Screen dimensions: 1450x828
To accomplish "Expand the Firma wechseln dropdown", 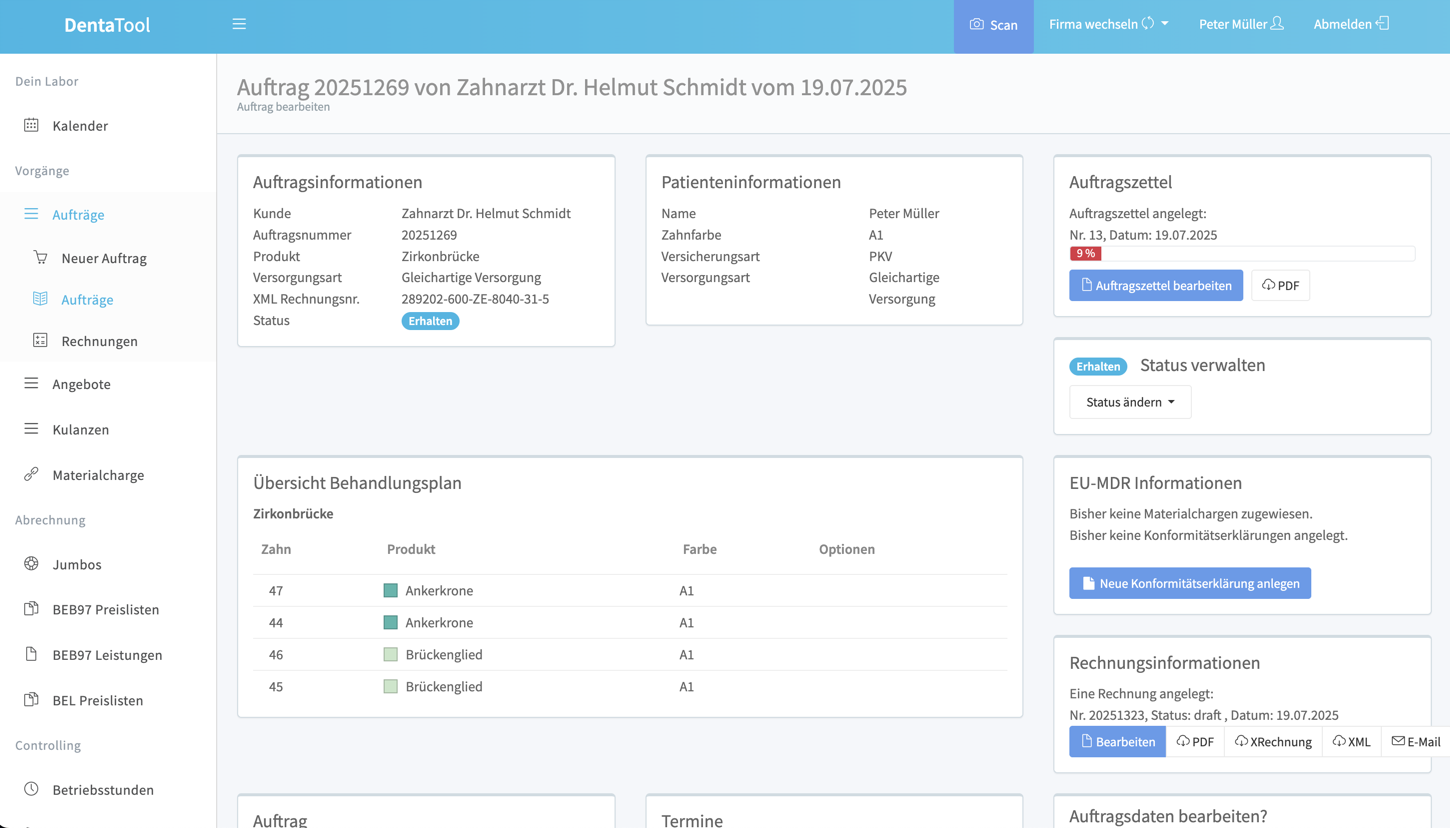I will (x=1108, y=24).
